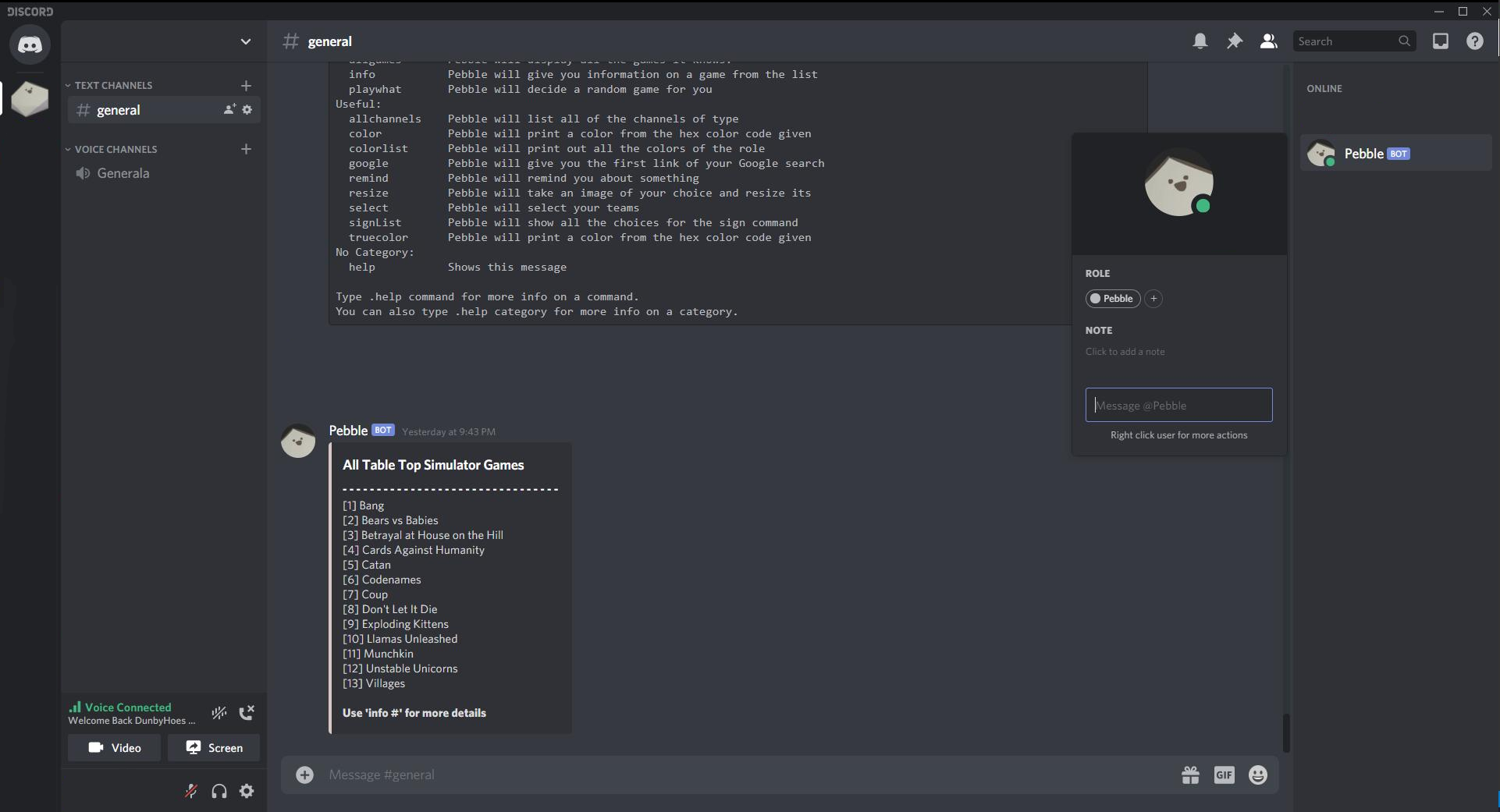The image size is (1500, 812).
Task: Click 'Welcome Back DunbyHoes' channel text
Action: point(131,721)
